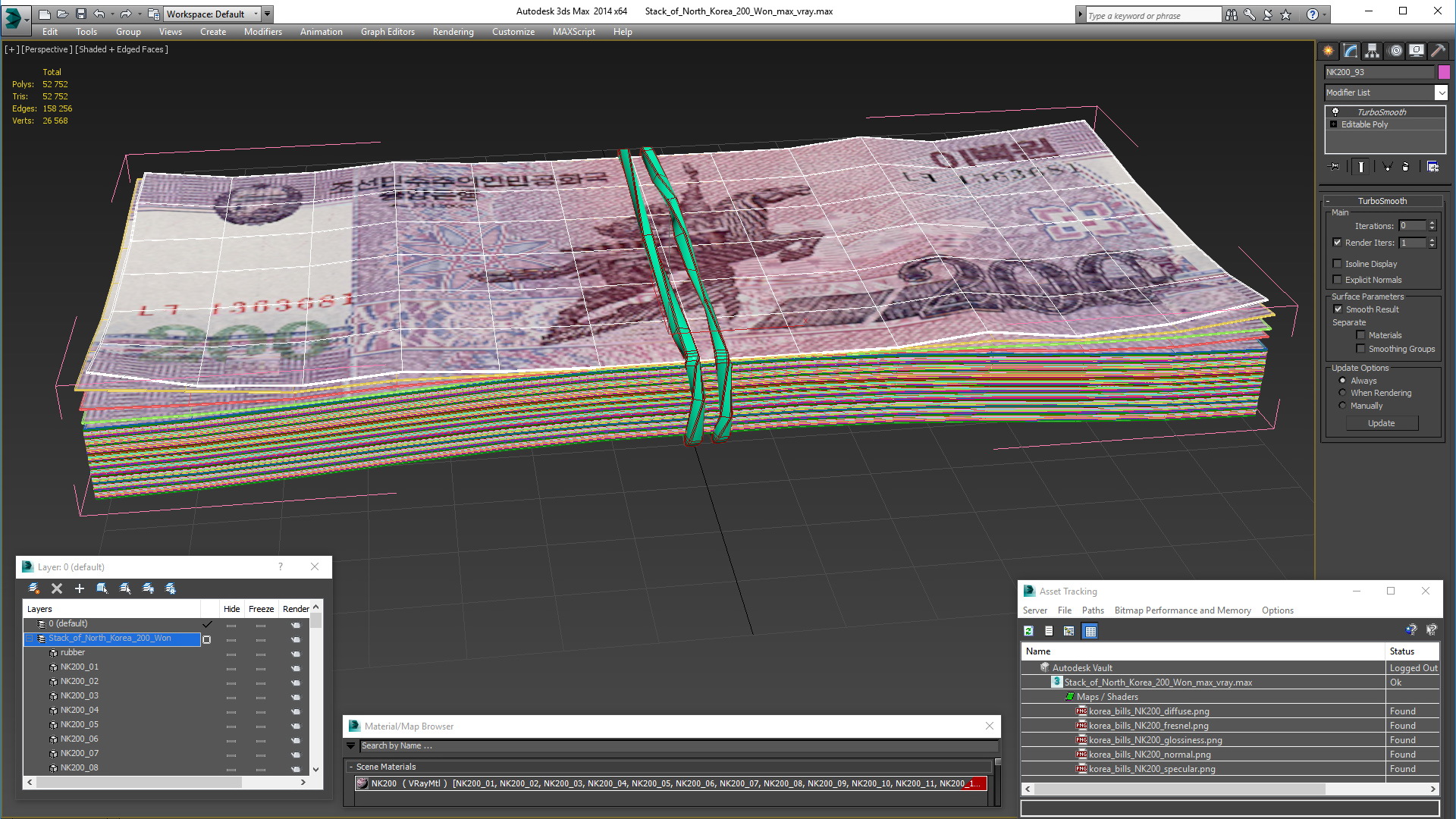This screenshot has height=819, width=1456.
Task: Open the Hierarchy command panel tab
Action: pyautogui.click(x=1373, y=51)
